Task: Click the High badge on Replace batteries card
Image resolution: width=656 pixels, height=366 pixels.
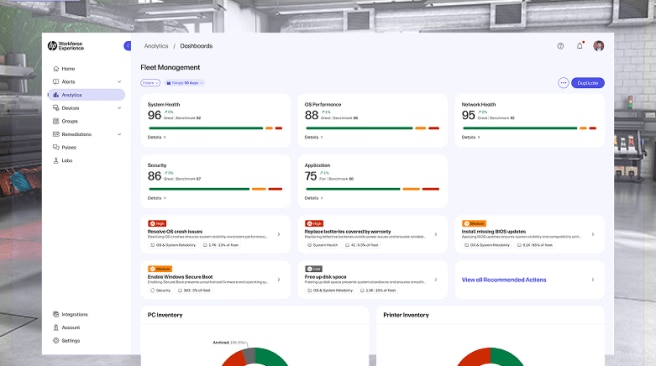Action: click(x=314, y=223)
